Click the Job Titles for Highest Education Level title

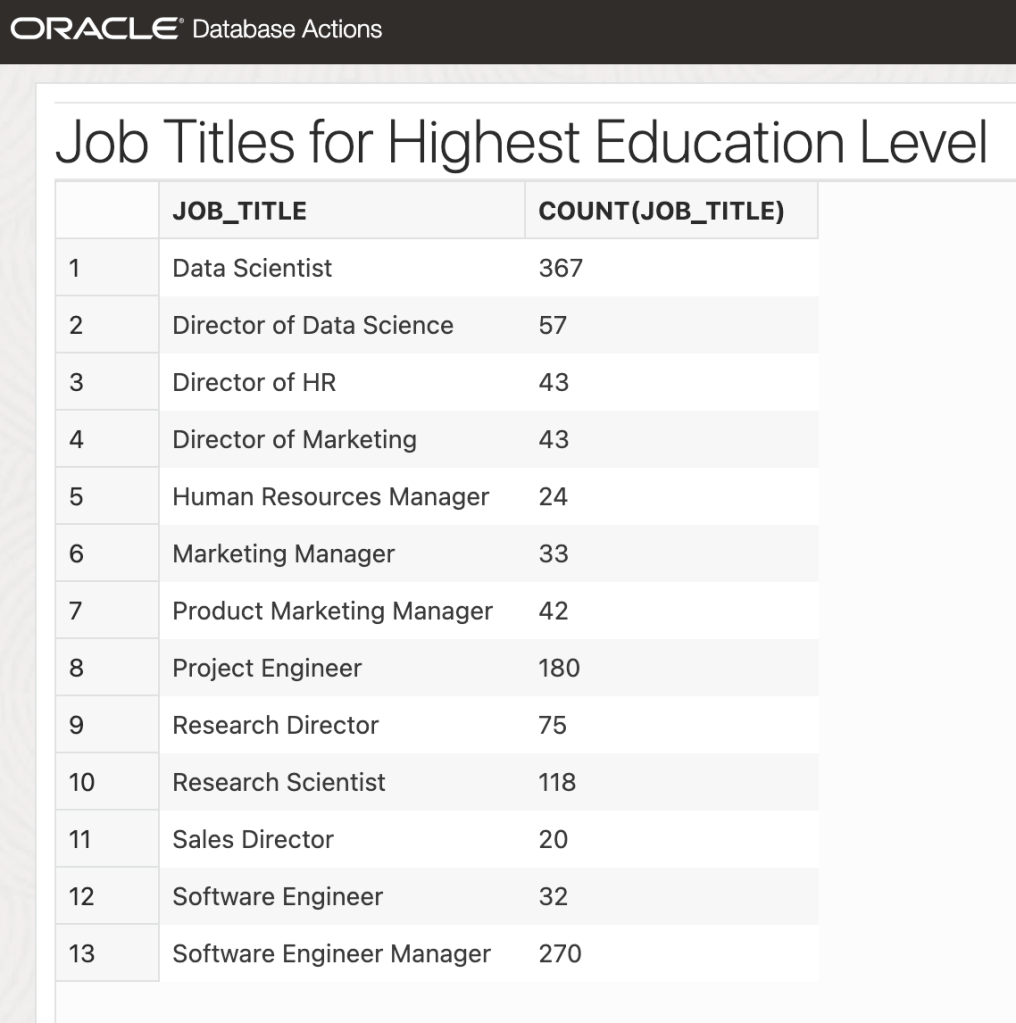coord(521,143)
